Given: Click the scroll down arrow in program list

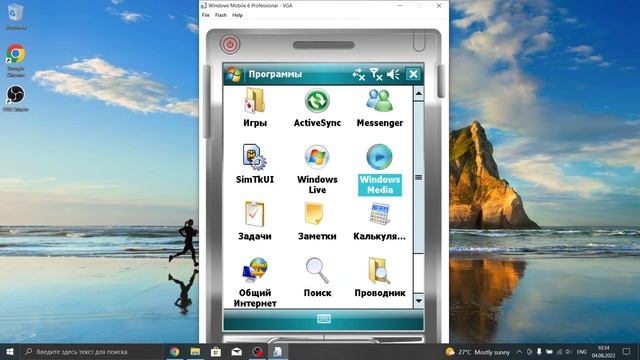Looking at the screenshot, I should [x=418, y=301].
